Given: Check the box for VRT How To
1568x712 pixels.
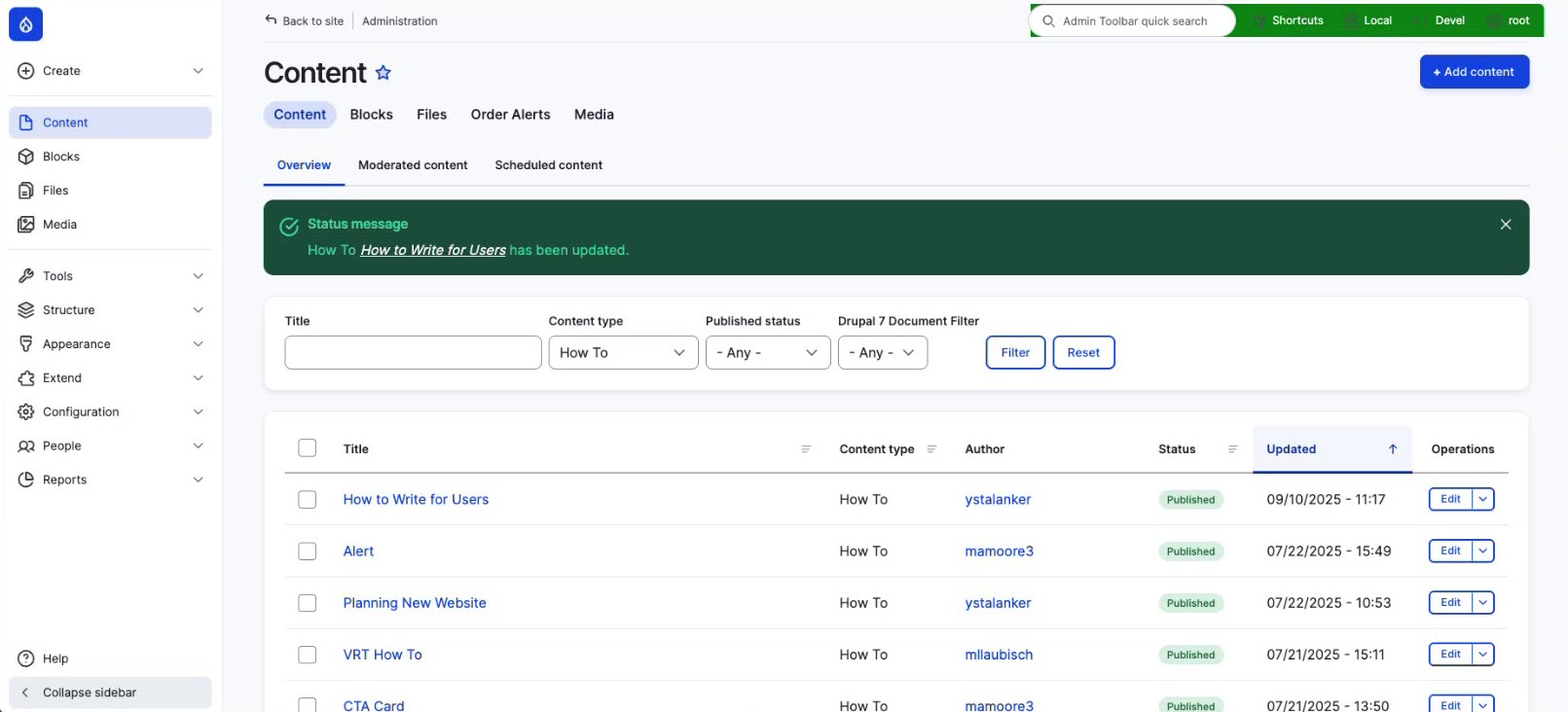Looking at the screenshot, I should click(308, 655).
